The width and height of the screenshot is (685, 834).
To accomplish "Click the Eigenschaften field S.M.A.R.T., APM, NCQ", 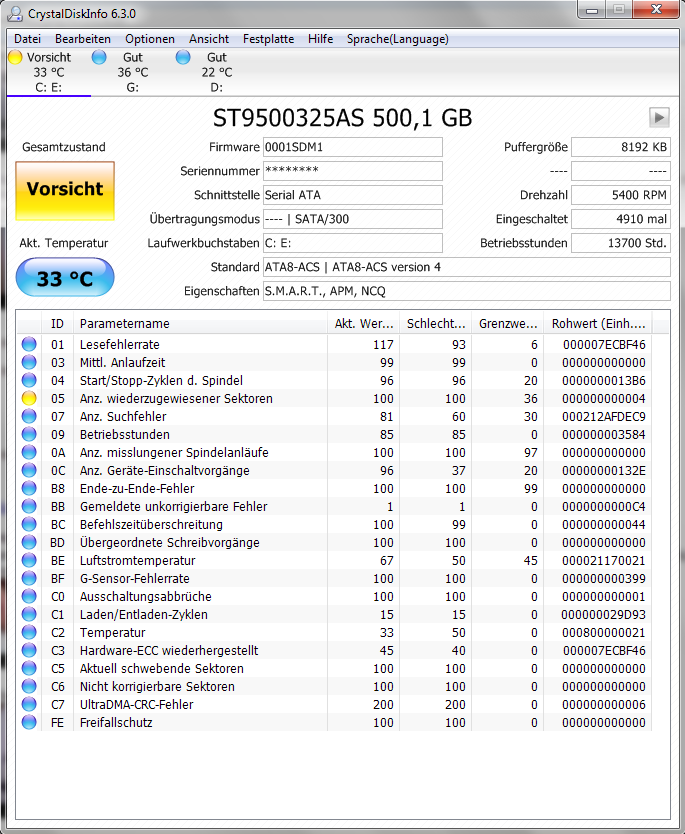I will point(466,291).
